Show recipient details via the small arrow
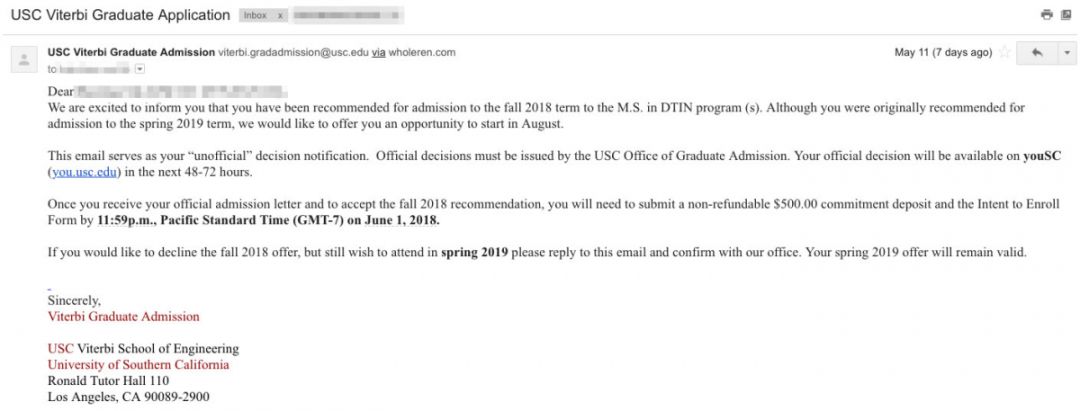 tap(139, 69)
